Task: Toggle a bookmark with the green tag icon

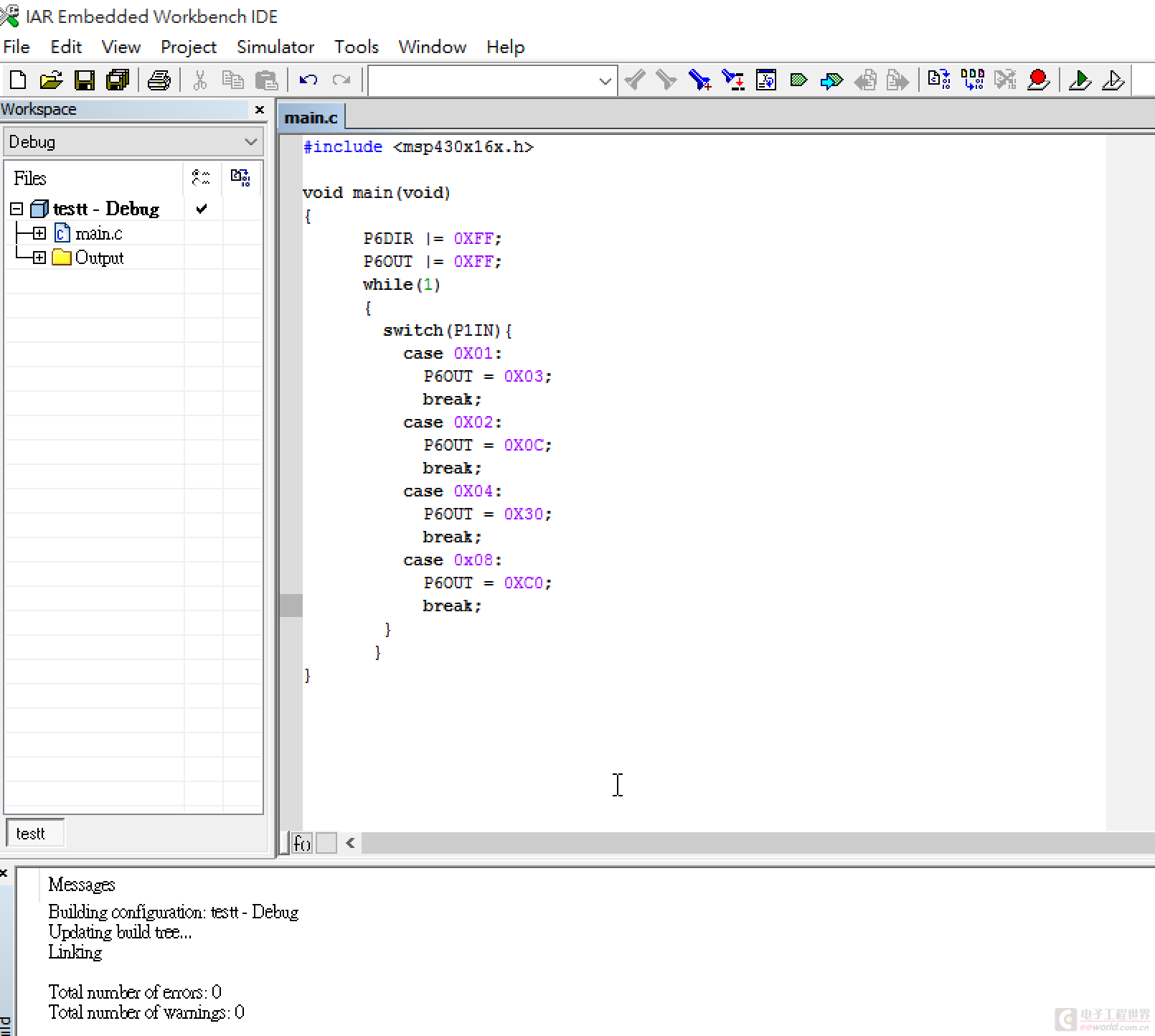Action: coord(798,80)
